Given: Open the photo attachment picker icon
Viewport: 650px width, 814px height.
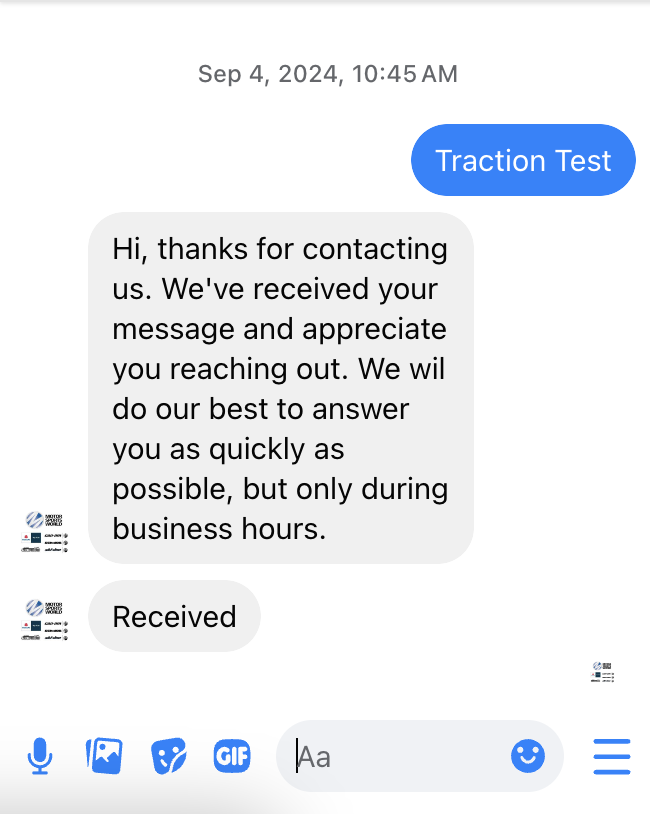Looking at the screenshot, I should point(104,756).
